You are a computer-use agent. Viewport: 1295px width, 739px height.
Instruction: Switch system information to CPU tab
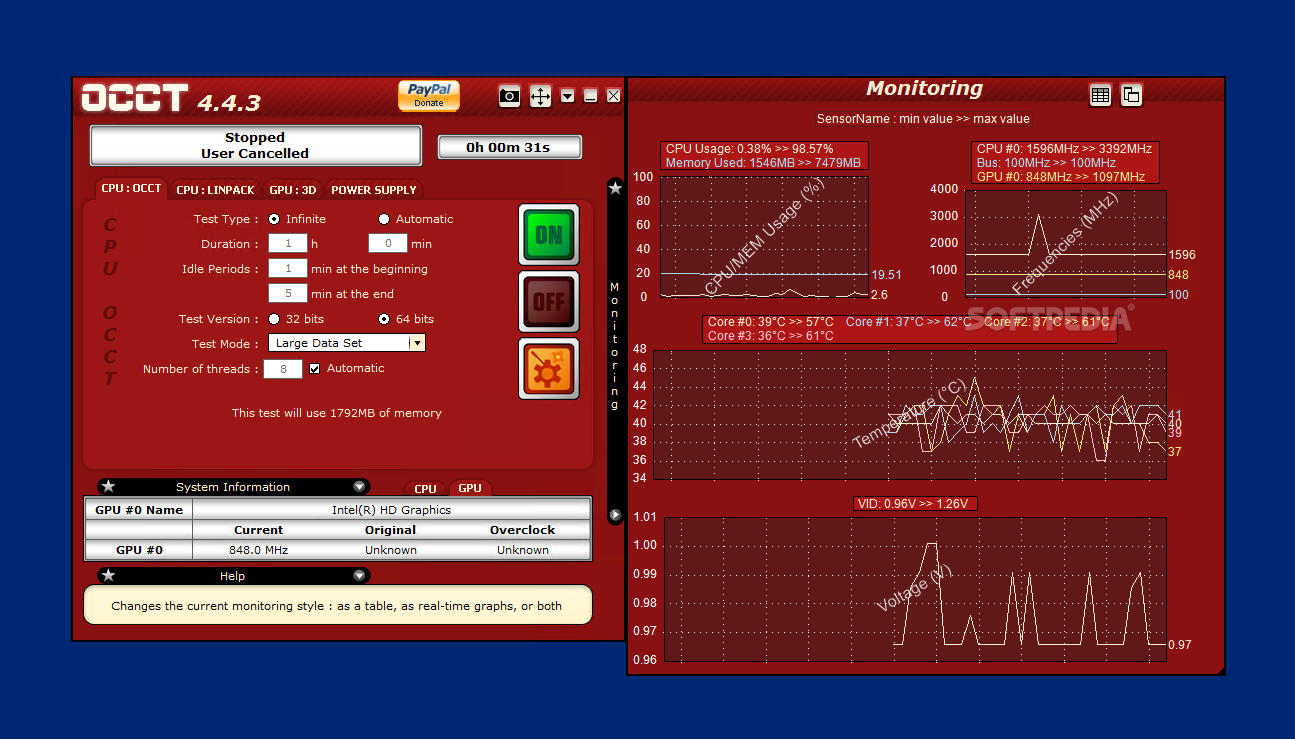pyautogui.click(x=426, y=489)
